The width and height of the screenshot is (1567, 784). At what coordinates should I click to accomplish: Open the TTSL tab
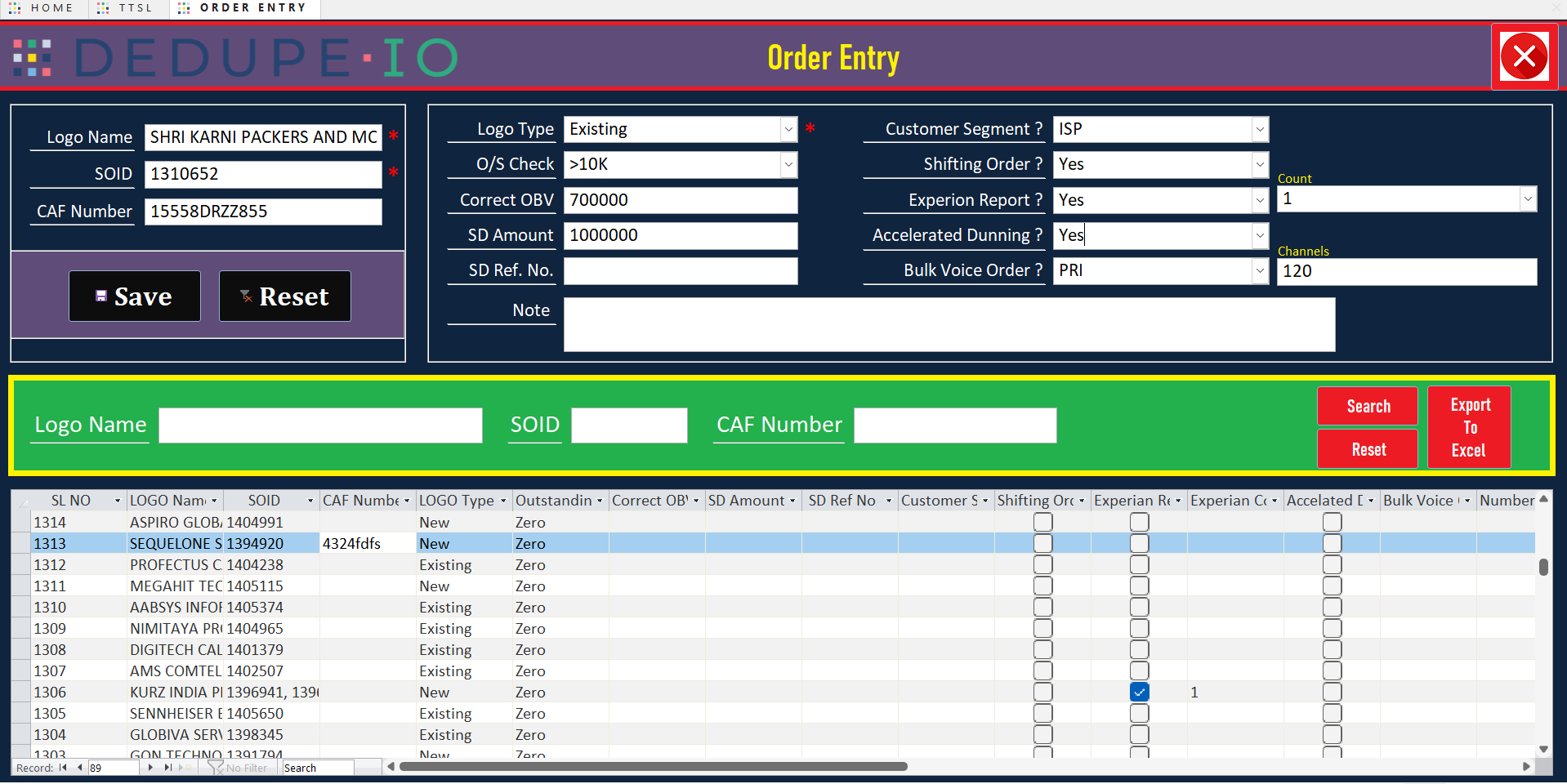[x=125, y=8]
